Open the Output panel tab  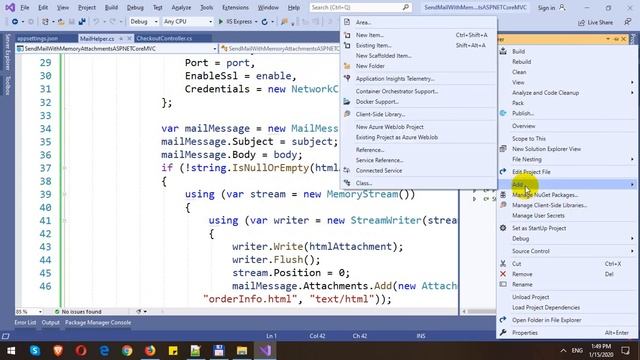click(x=50, y=322)
